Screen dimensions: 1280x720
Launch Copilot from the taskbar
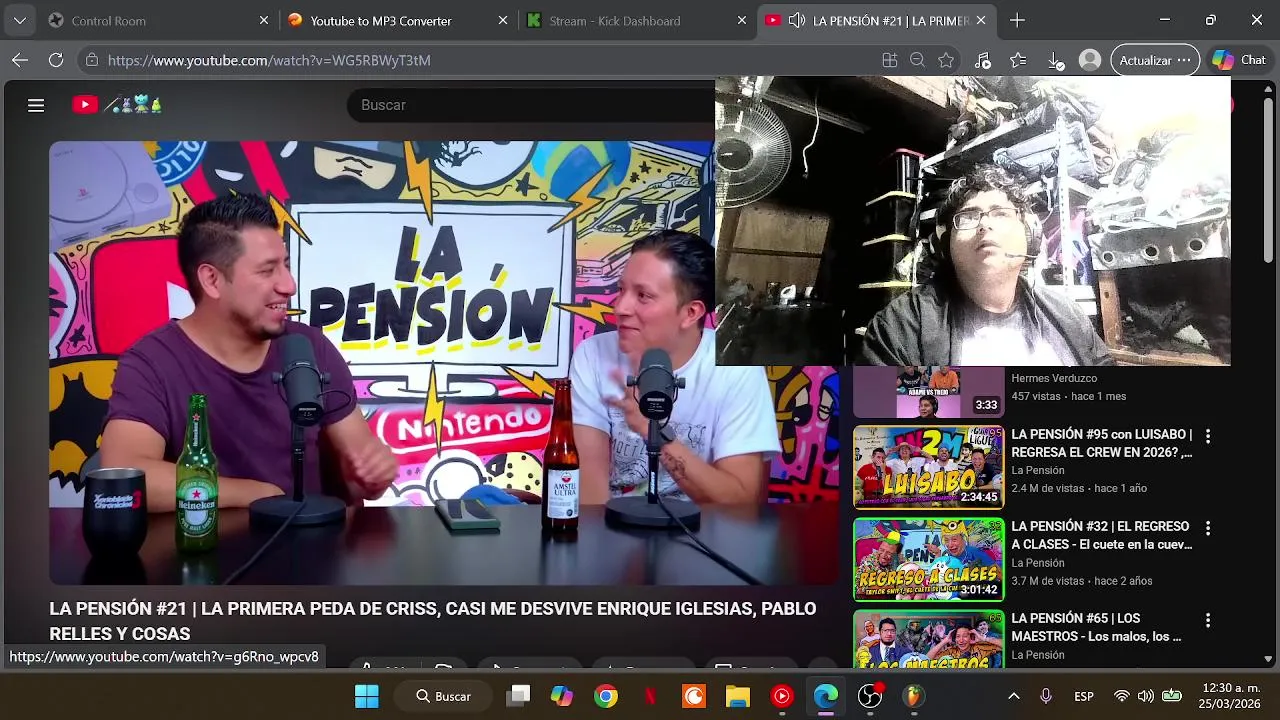tap(562, 696)
